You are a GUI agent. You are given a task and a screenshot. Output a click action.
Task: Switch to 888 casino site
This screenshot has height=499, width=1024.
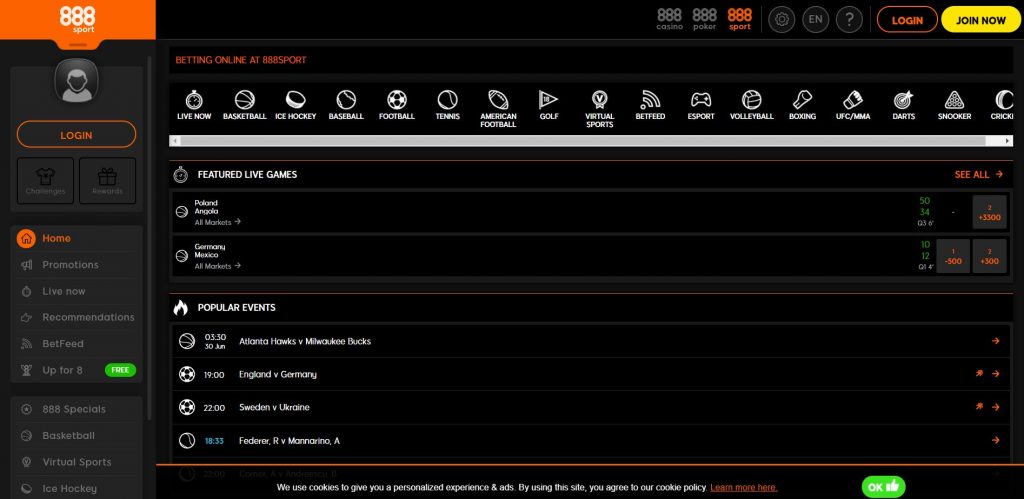tap(669, 20)
